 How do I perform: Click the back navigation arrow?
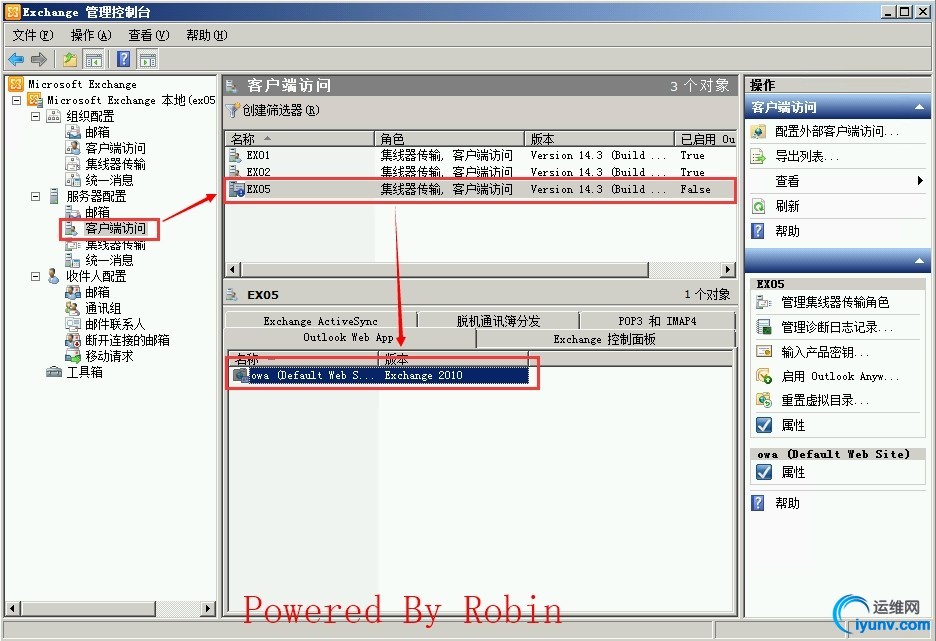pos(14,58)
